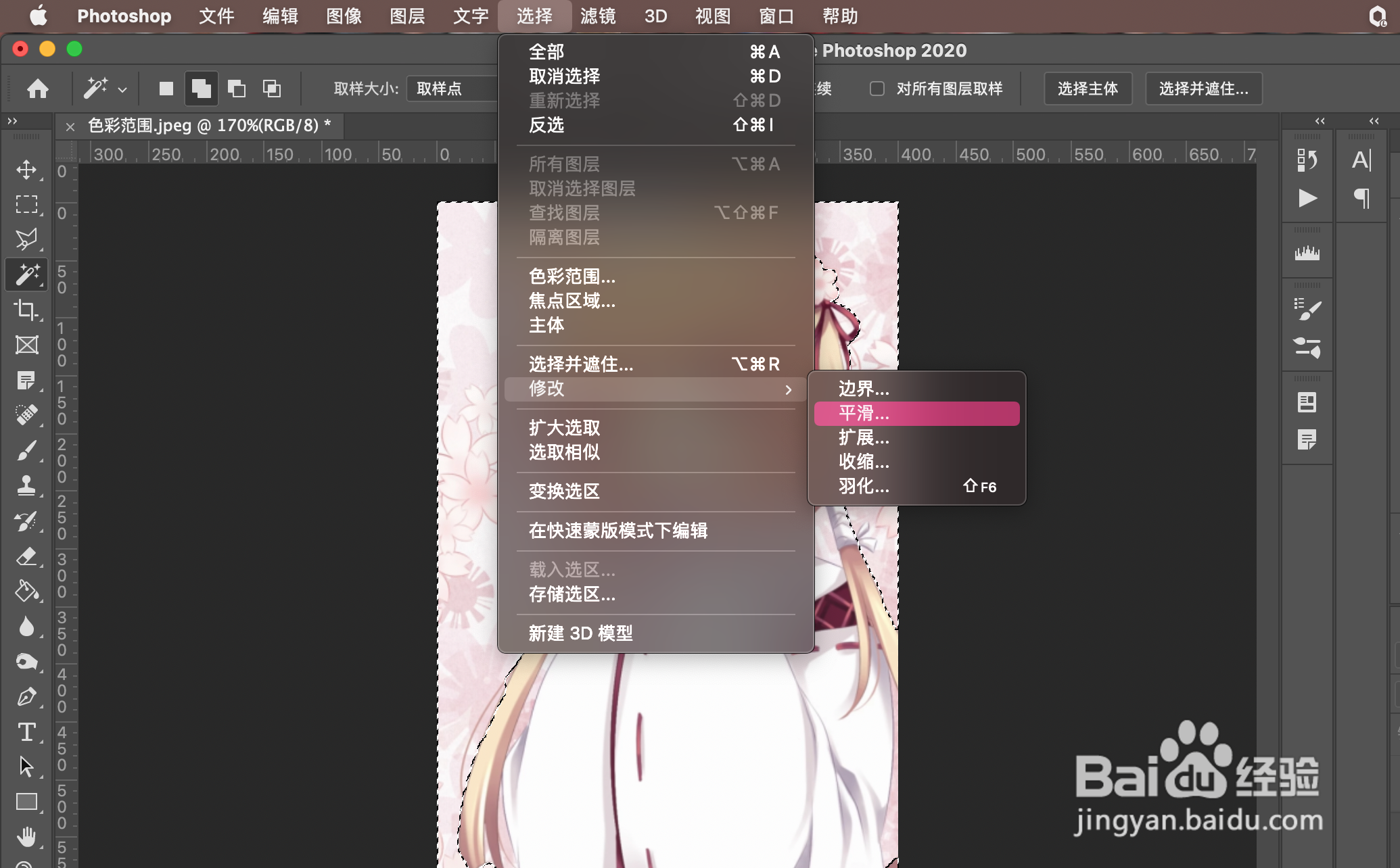
Task: Choose 变换选区 from the menu
Action: 655,491
